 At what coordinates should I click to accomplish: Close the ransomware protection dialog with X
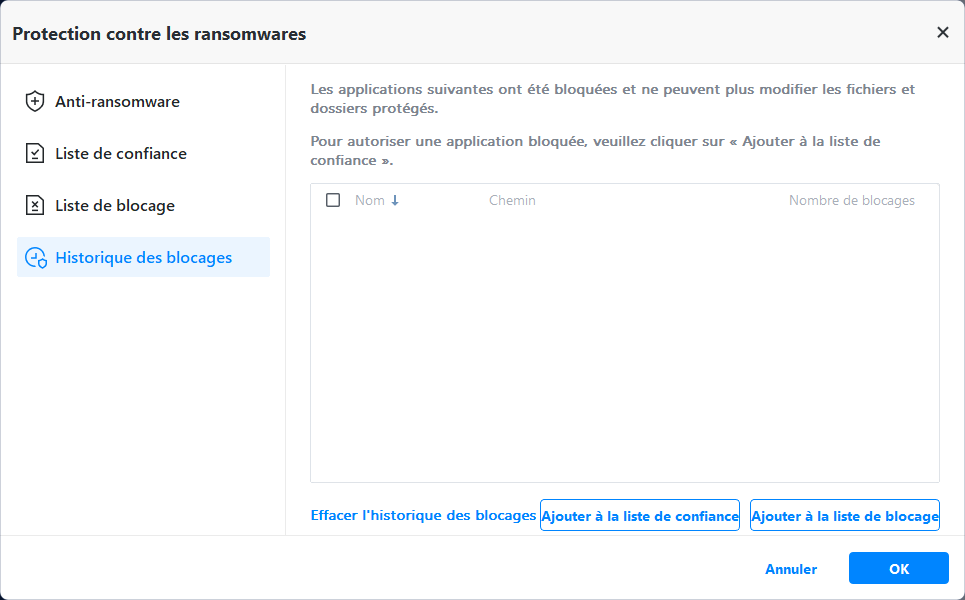click(x=942, y=33)
